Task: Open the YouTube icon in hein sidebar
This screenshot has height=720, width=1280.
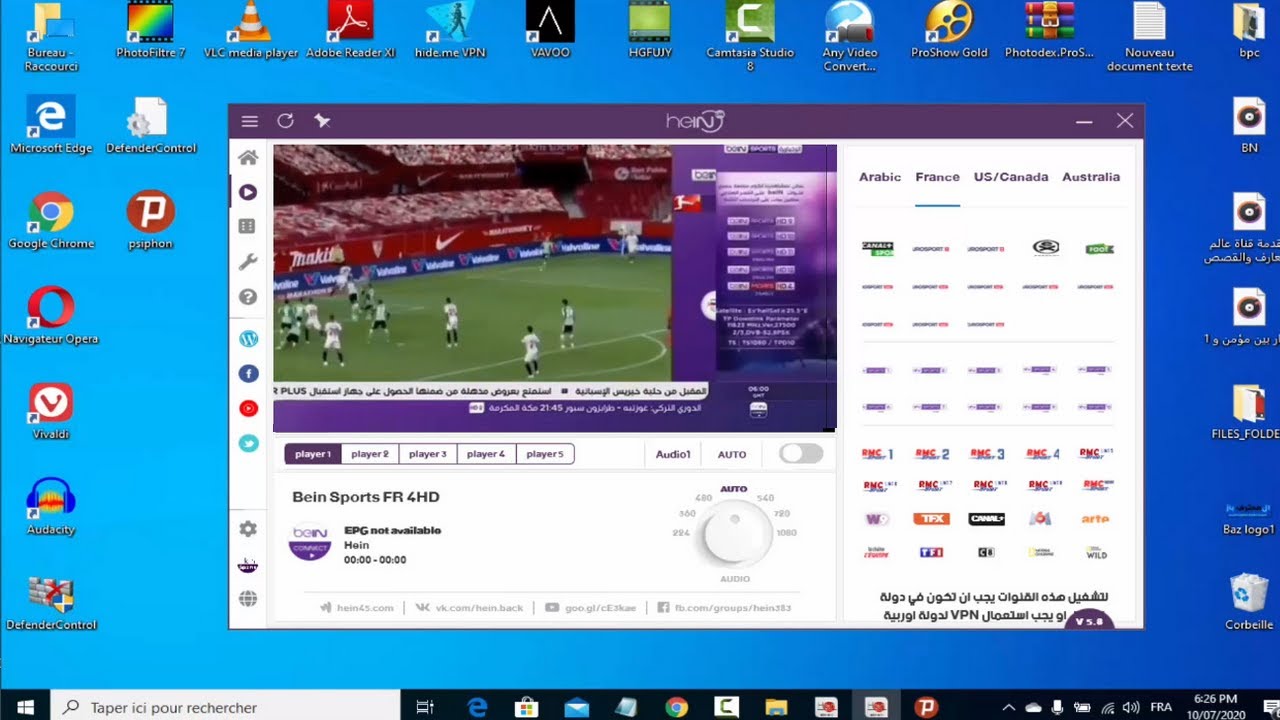Action: coord(248,408)
